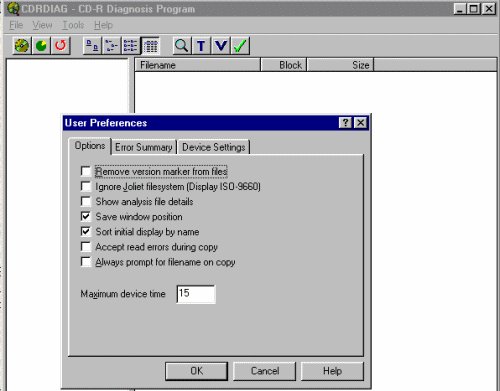
Task: Click the CD disc icon in the toolbar
Action: click(x=22, y=45)
